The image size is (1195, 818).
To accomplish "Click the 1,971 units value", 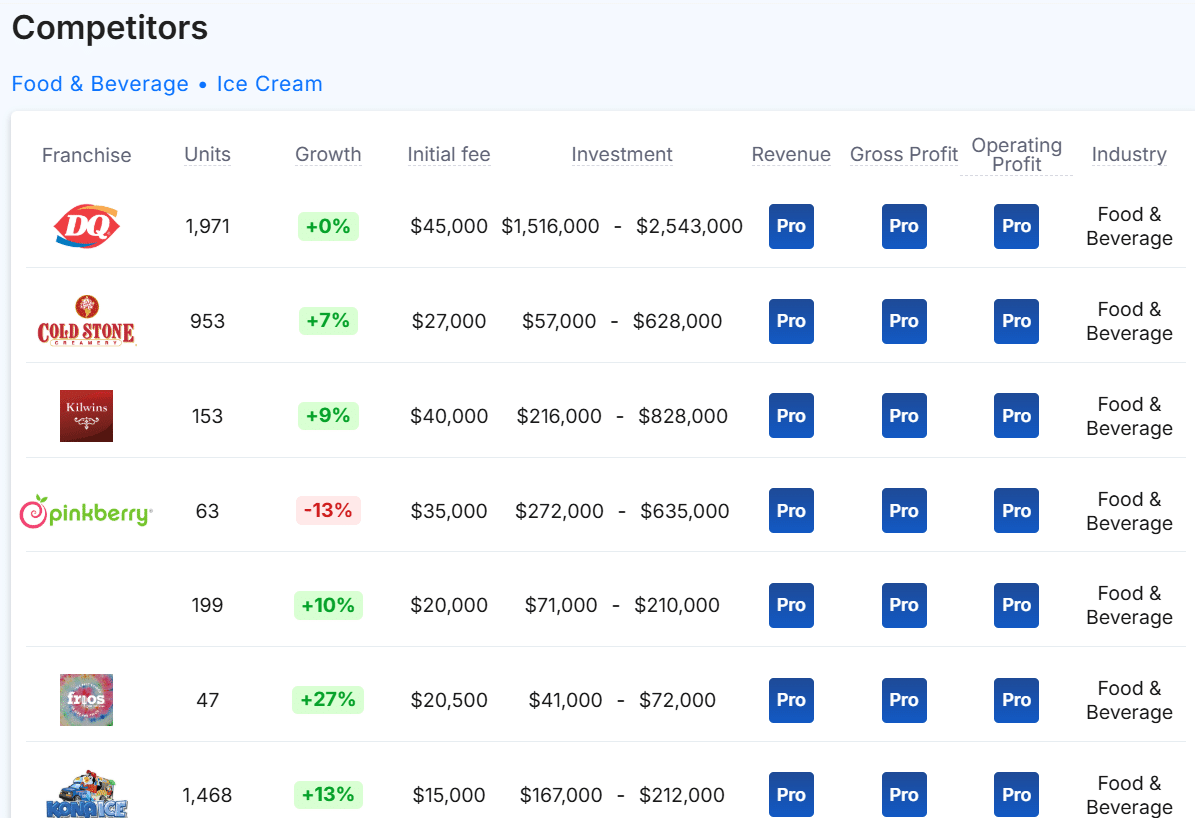I will (x=207, y=226).
